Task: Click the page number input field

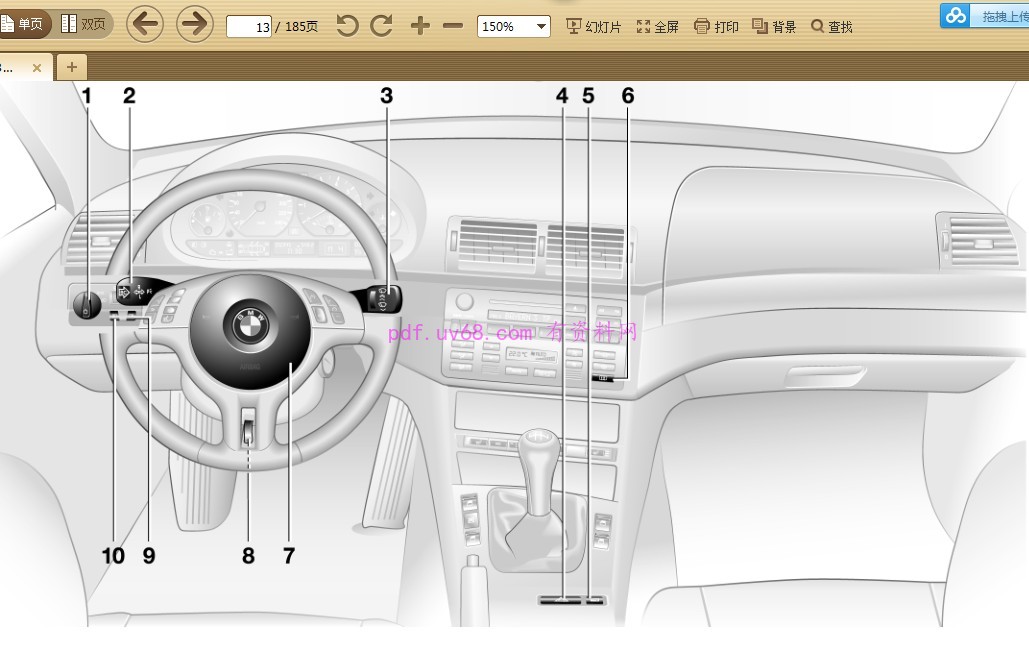Action: tap(250, 27)
